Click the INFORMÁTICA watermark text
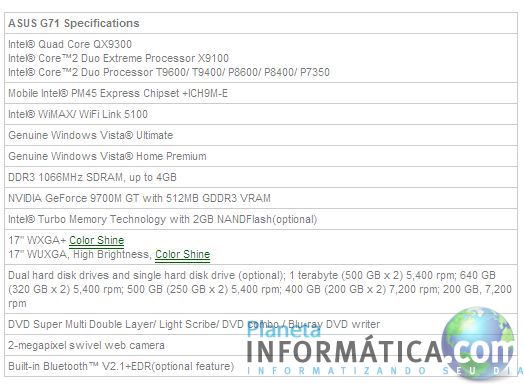The width and height of the screenshot is (524, 384). [345, 352]
